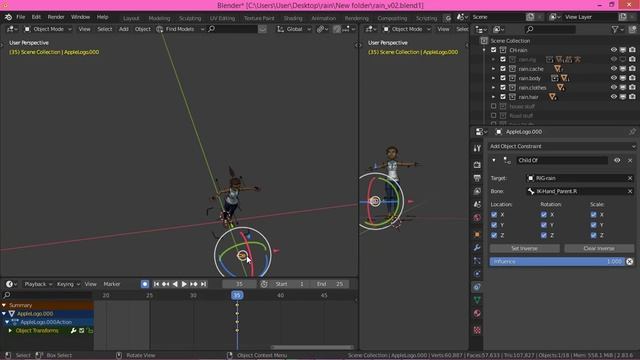Open the View Layer properties tab
640x360 pixels.
click(x=477, y=191)
